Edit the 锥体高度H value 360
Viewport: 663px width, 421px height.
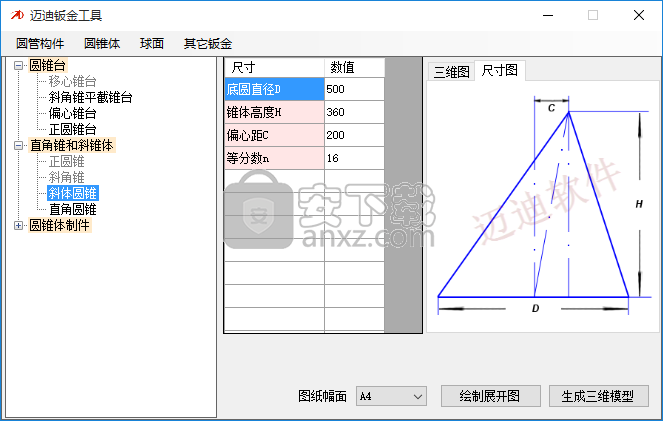354,112
